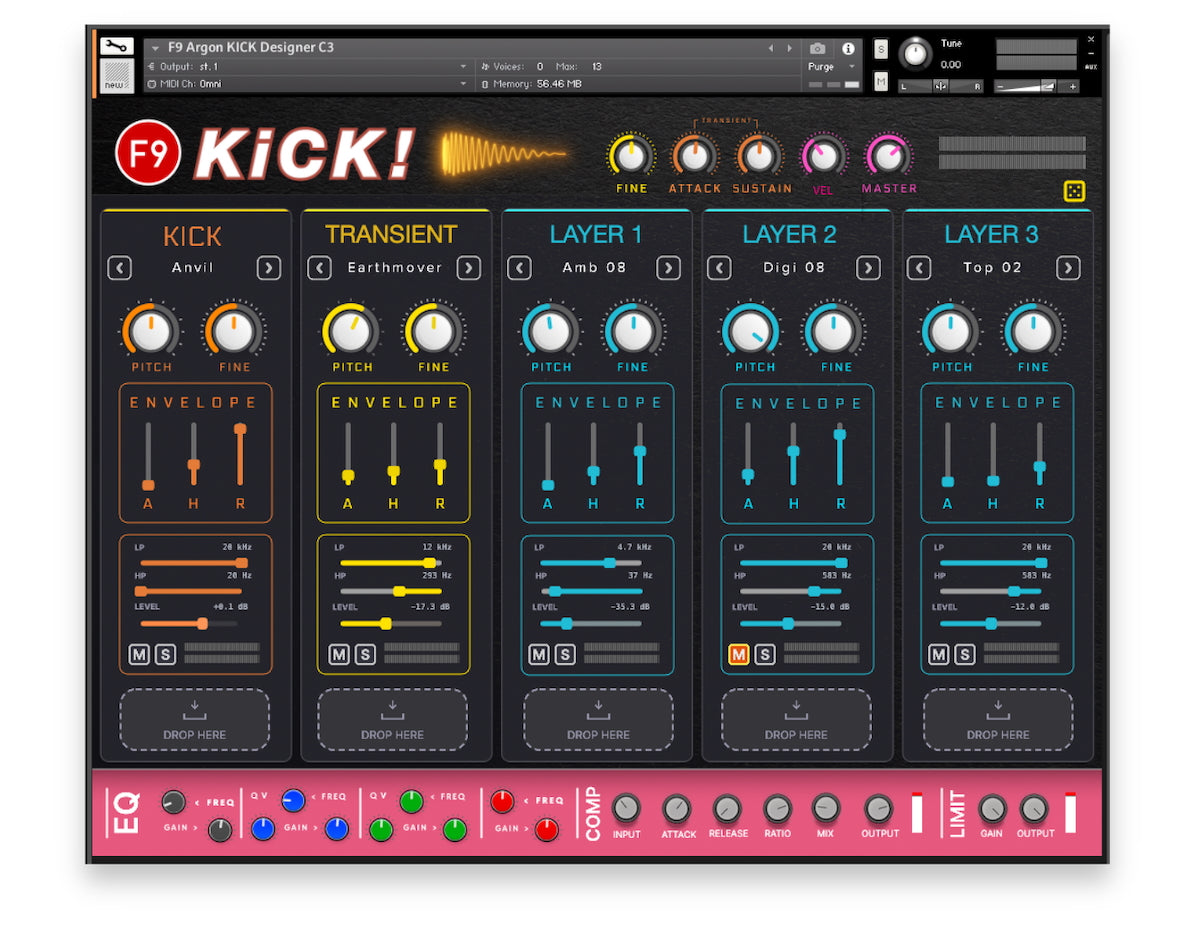Click the Kontakt header aux button
1200x926 pixels.
[x=1090, y=66]
